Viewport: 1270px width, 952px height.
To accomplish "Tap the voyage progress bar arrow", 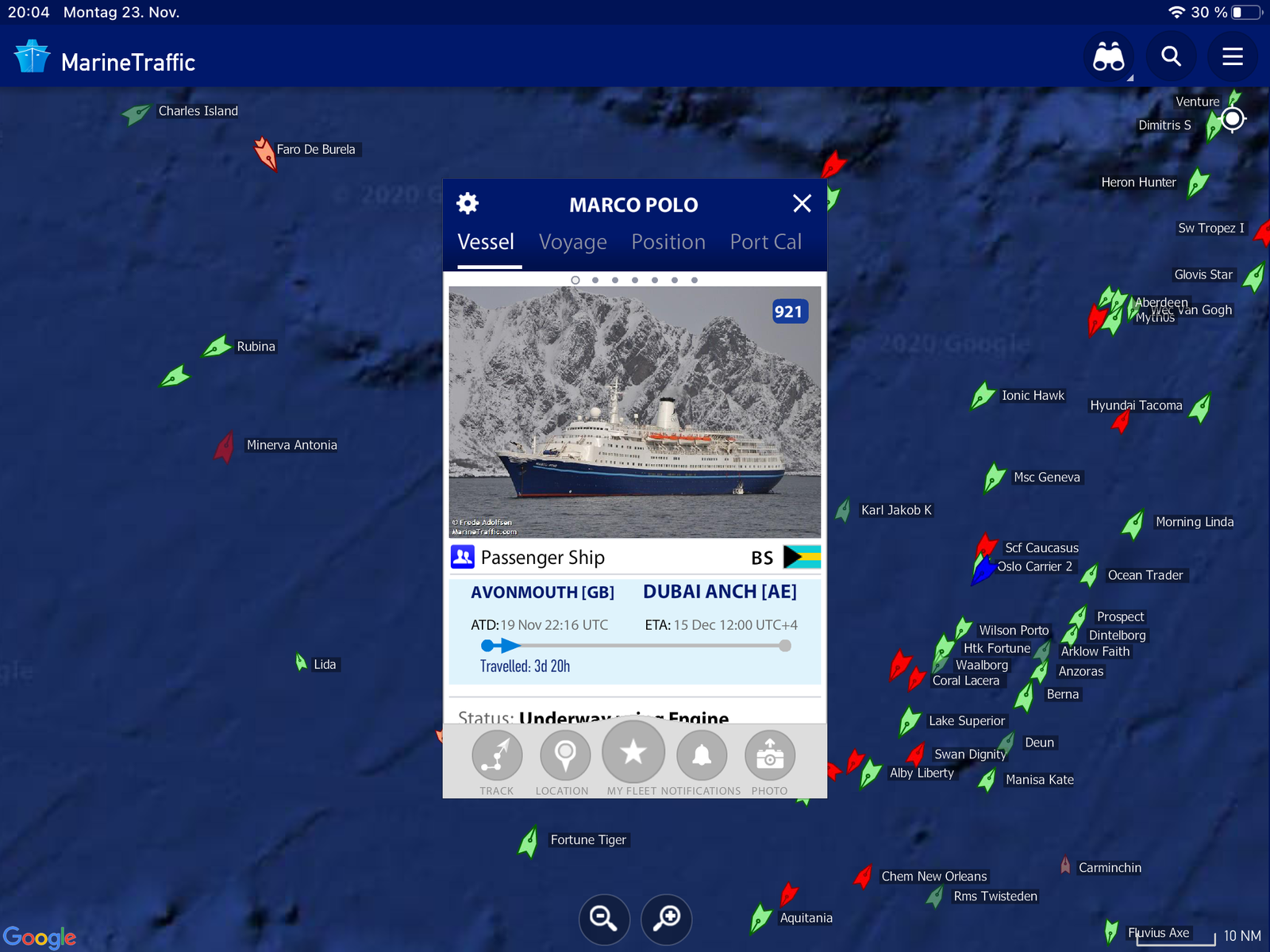I will [x=510, y=646].
